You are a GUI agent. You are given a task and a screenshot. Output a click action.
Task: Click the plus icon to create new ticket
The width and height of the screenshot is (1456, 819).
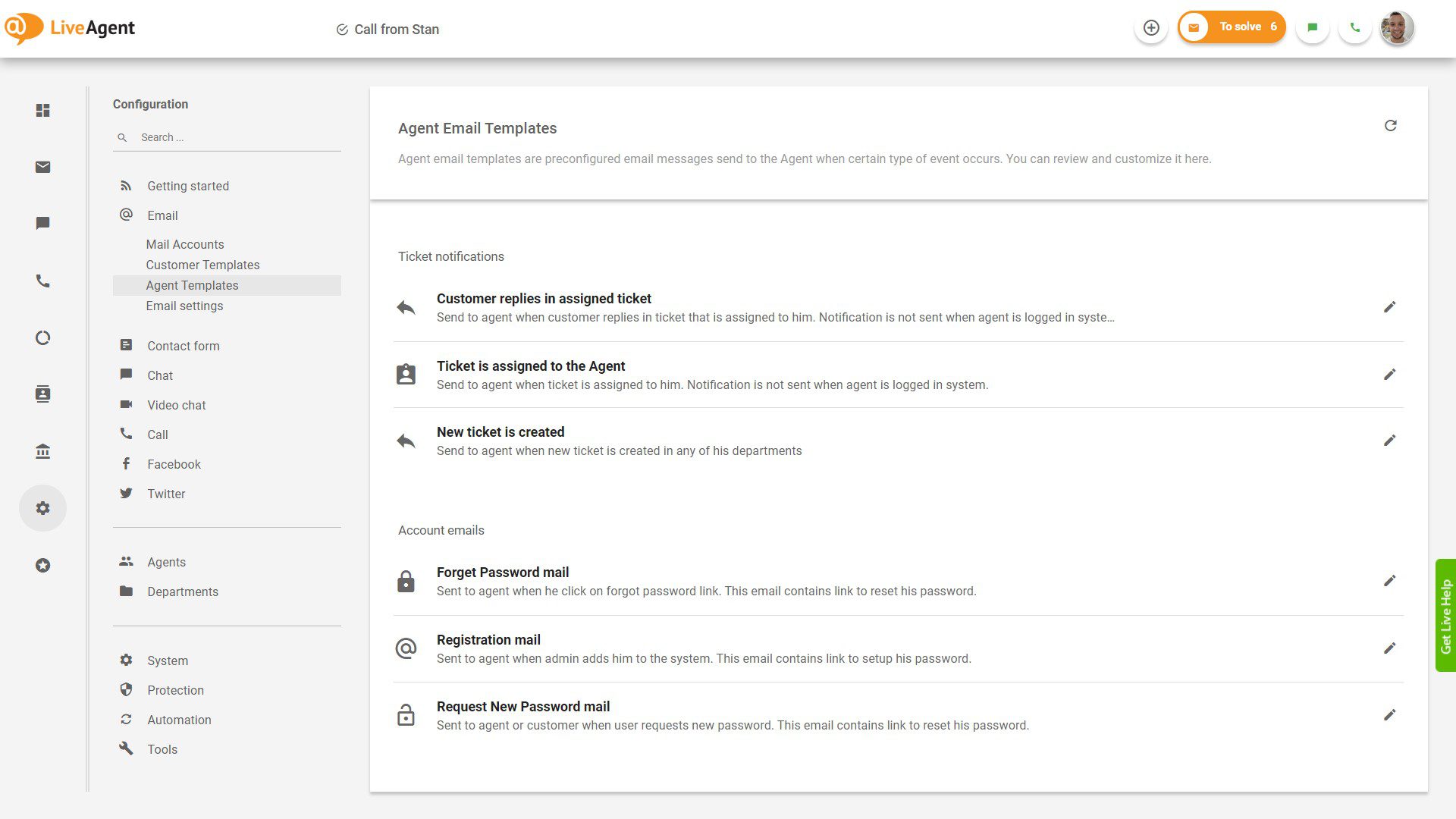pos(1151,27)
